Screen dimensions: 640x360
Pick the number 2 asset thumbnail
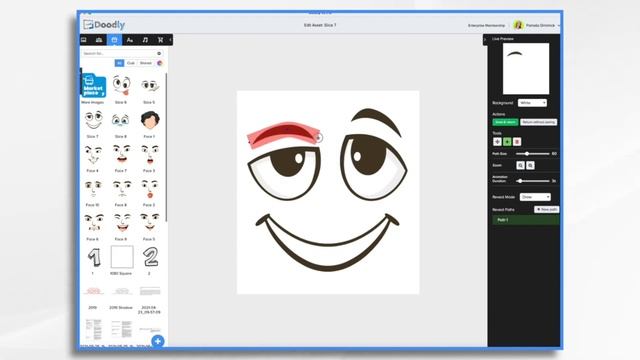(150, 257)
